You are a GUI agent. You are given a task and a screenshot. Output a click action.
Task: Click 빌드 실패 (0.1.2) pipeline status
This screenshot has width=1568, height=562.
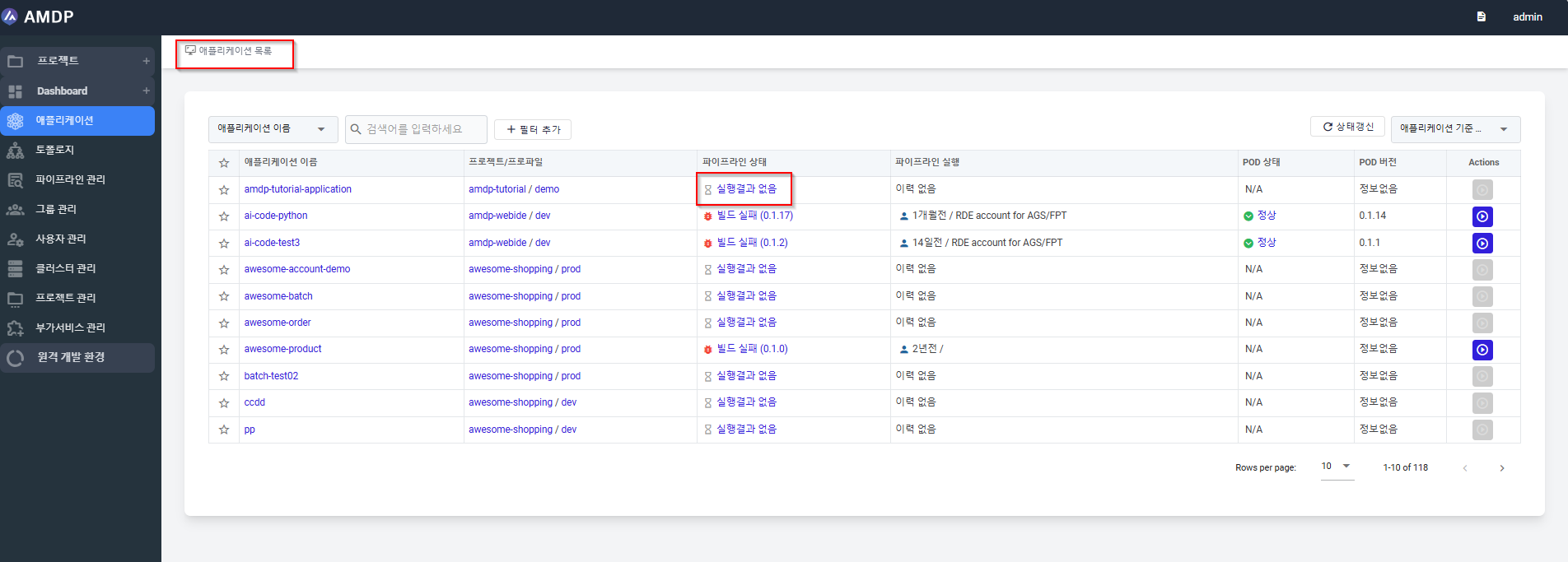[752, 243]
